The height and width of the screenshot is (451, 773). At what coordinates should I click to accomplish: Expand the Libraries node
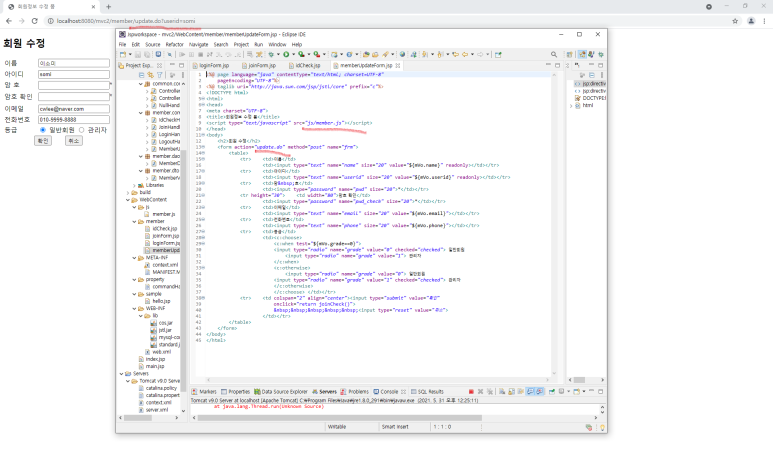pyautogui.click(x=134, y=185)
